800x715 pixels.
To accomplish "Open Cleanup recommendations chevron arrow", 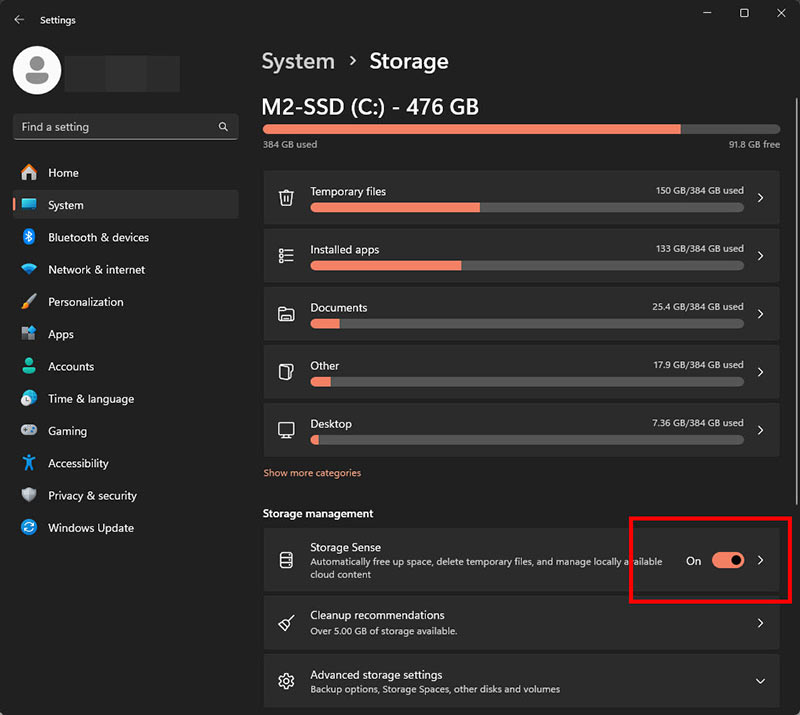I will coord(761,623).
